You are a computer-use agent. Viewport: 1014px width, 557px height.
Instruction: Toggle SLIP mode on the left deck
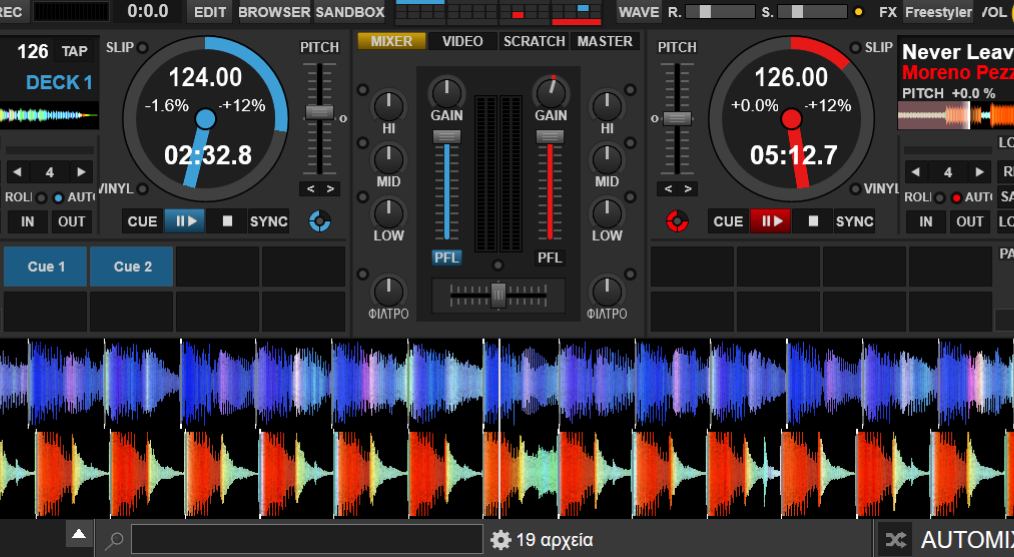point(143,47)
